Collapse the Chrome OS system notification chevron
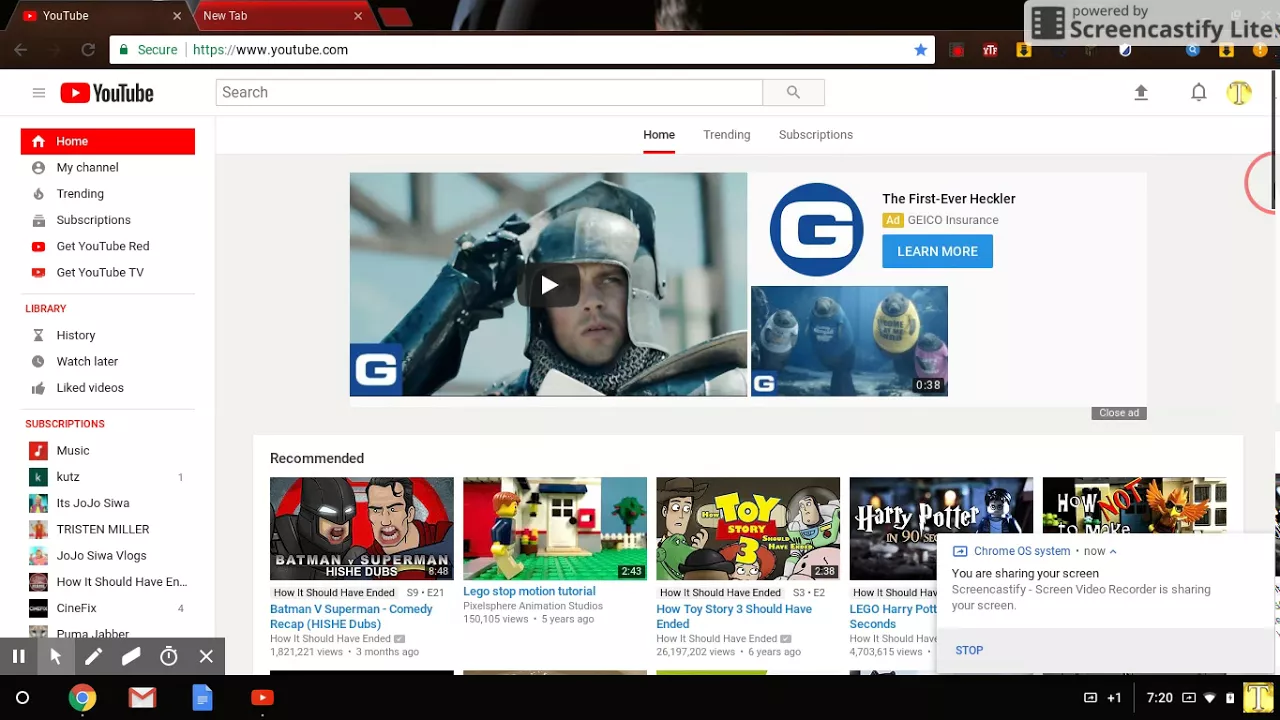1280x720 pixels. 1112,551
